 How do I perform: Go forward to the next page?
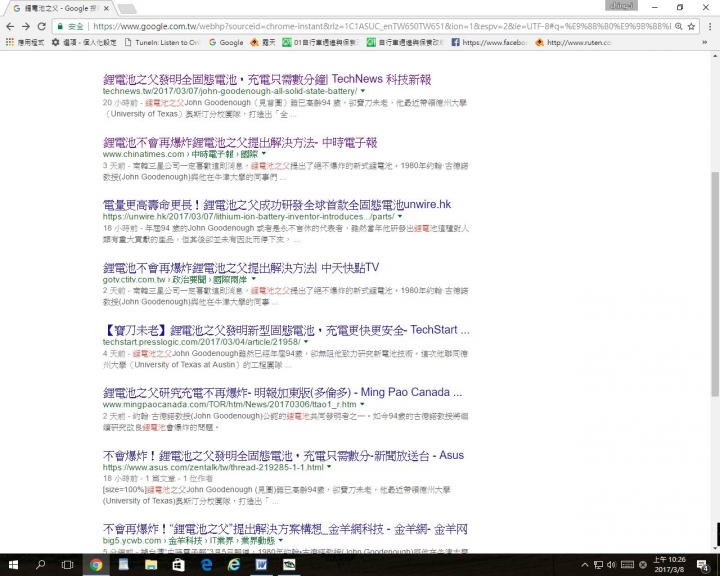pos(26,27)
